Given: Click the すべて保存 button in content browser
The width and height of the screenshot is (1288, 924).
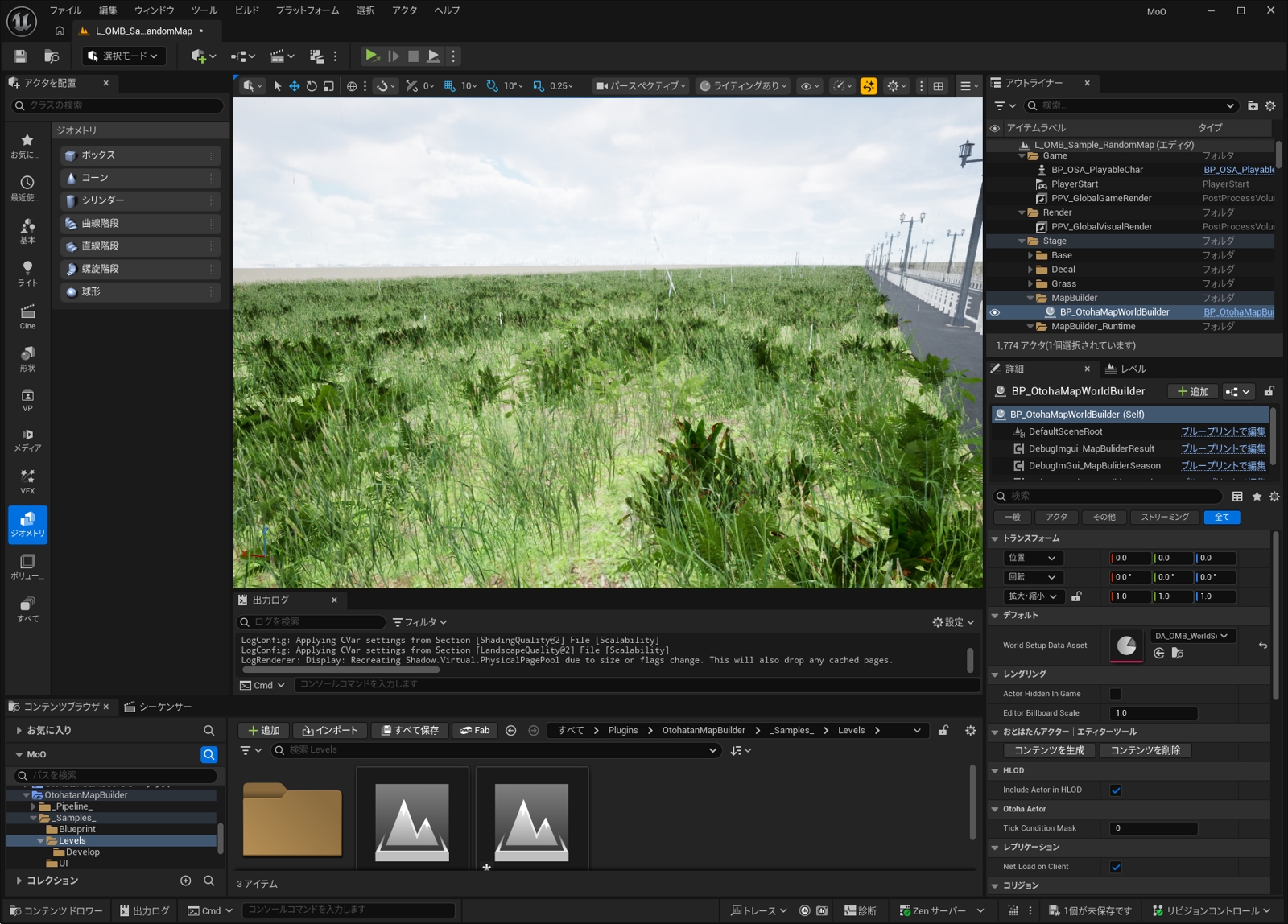Looking at the screenshot, I should 410,731.
